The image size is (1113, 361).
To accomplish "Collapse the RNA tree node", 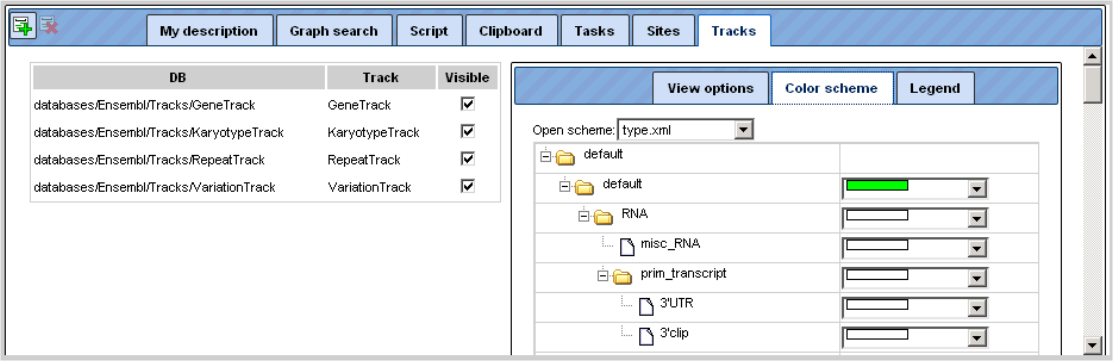I will click(584, 217).
